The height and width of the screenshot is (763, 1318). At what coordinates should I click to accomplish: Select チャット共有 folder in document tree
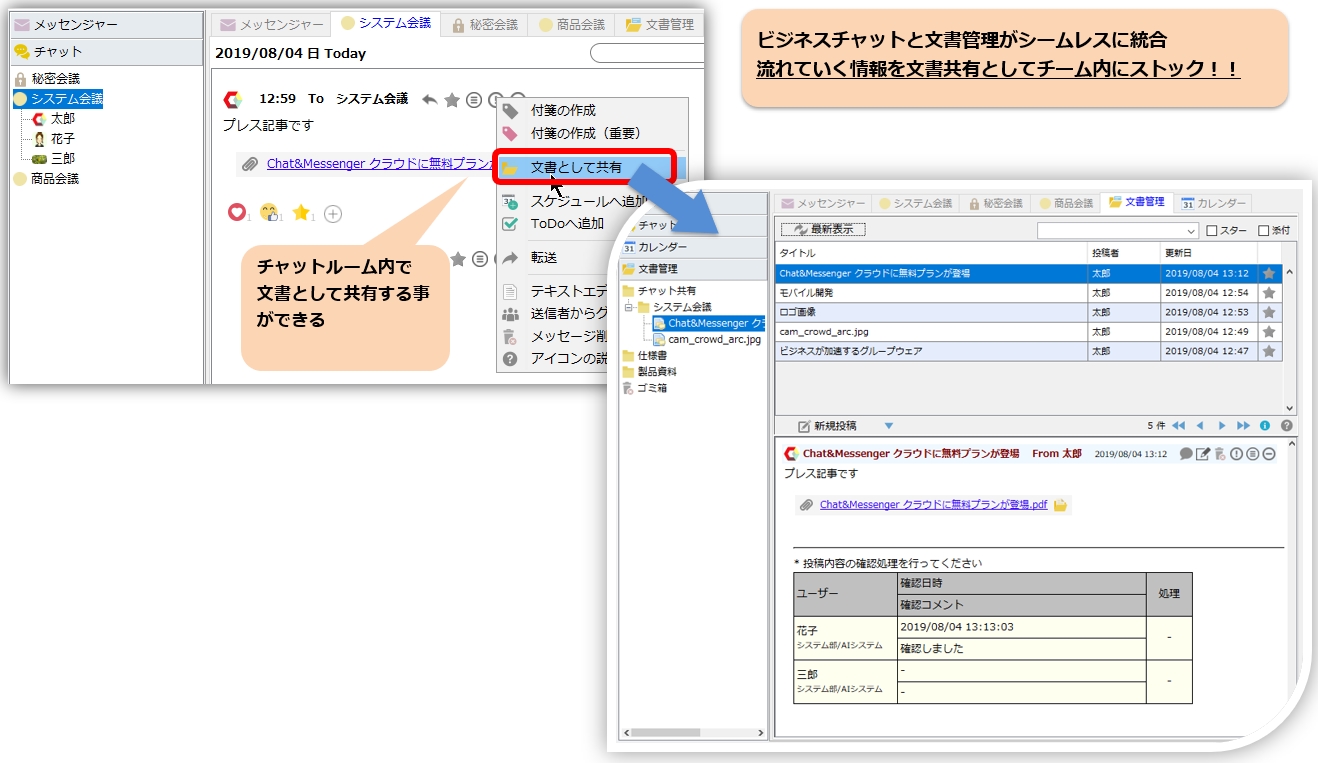pyautogui.click(x=666, y=290)
